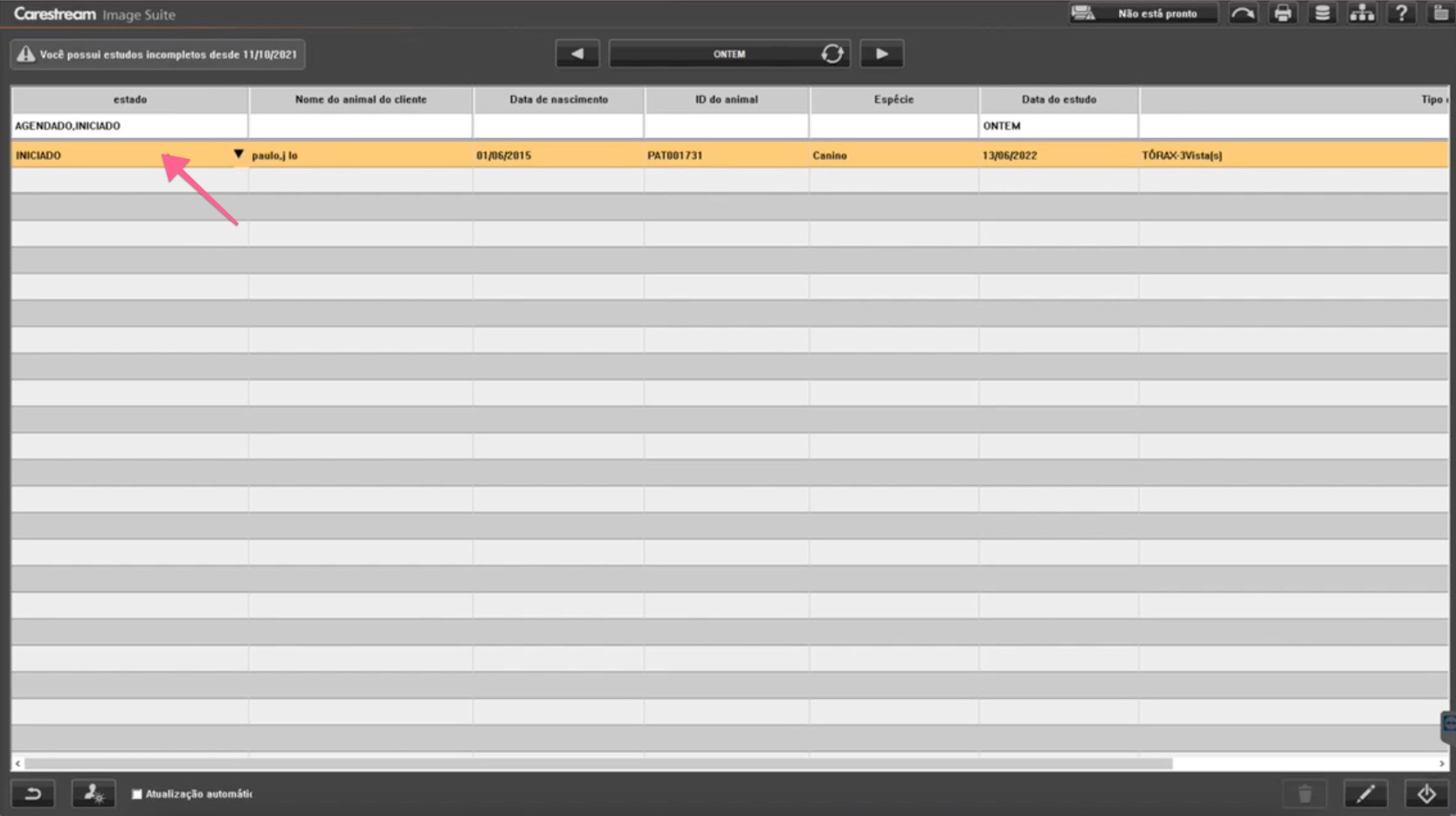Screen dimensions: 1456x816
Task: Click the trash delete icon
Action: coord(1304,793)
